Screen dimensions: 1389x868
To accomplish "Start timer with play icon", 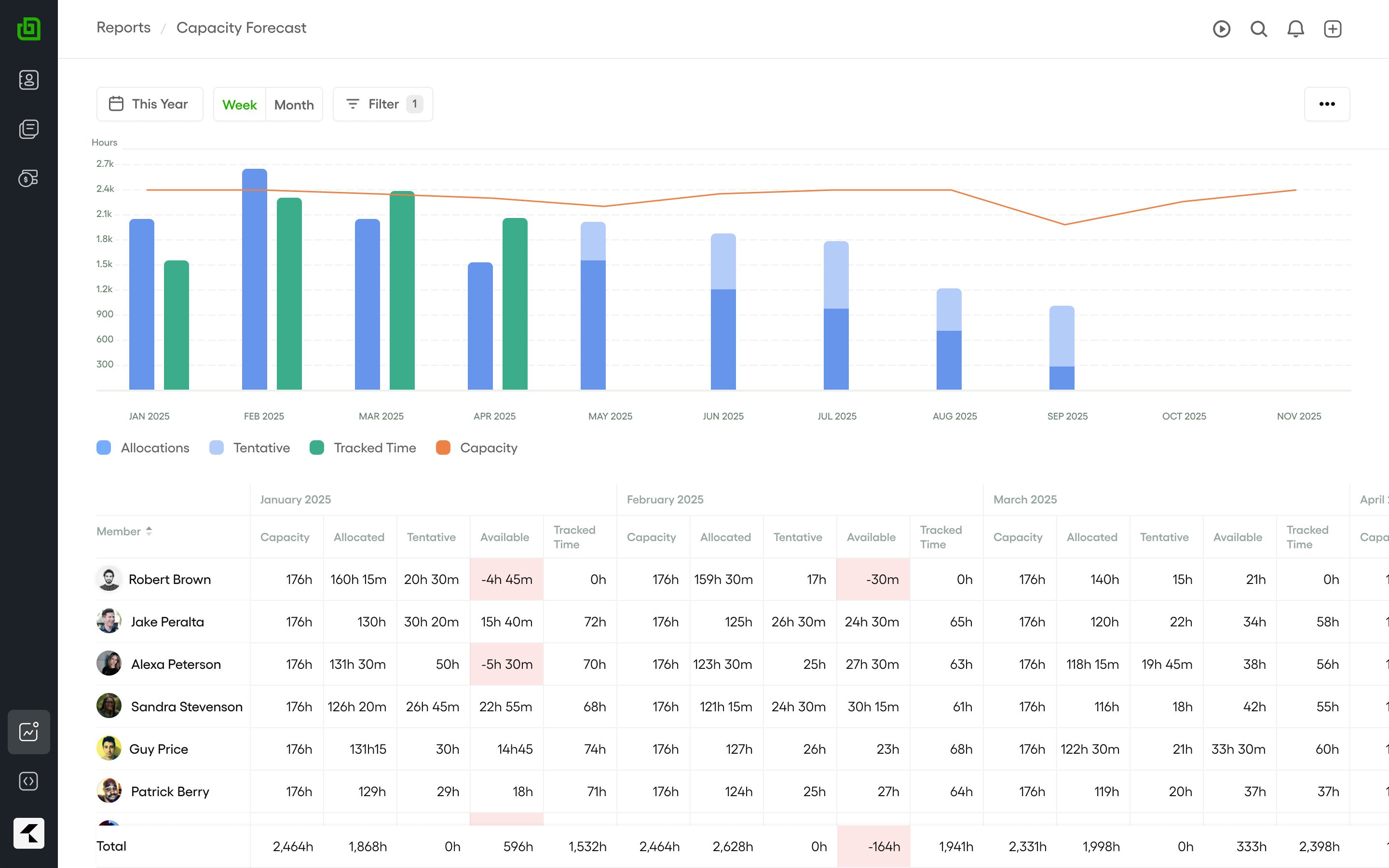I will (x=1221, y=29).
